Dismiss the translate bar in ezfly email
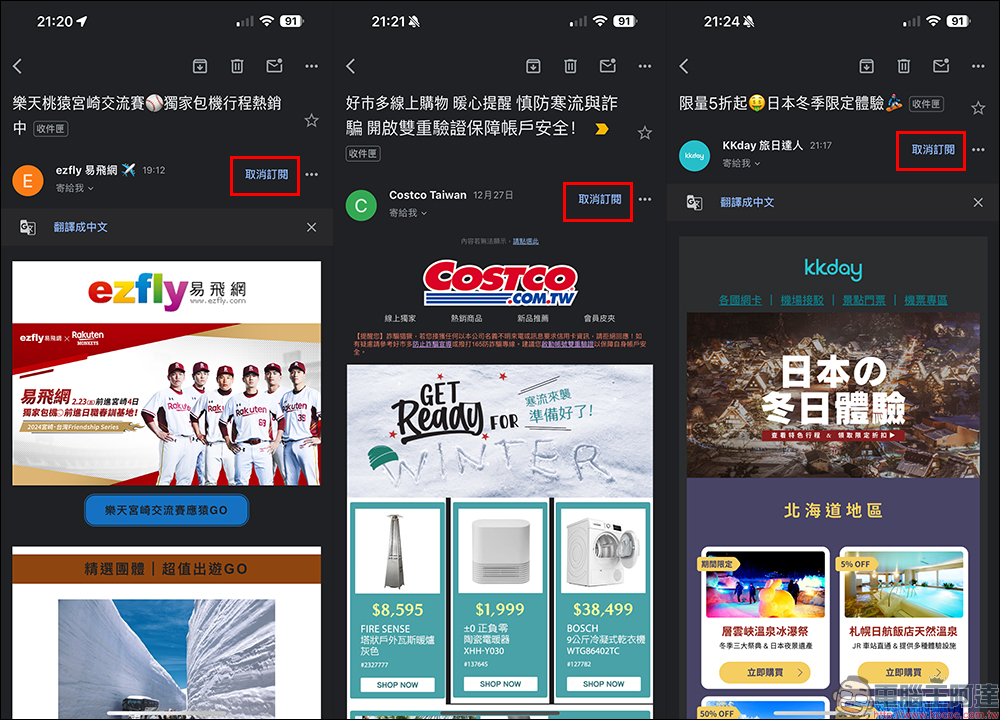 (x=311, y=227)
